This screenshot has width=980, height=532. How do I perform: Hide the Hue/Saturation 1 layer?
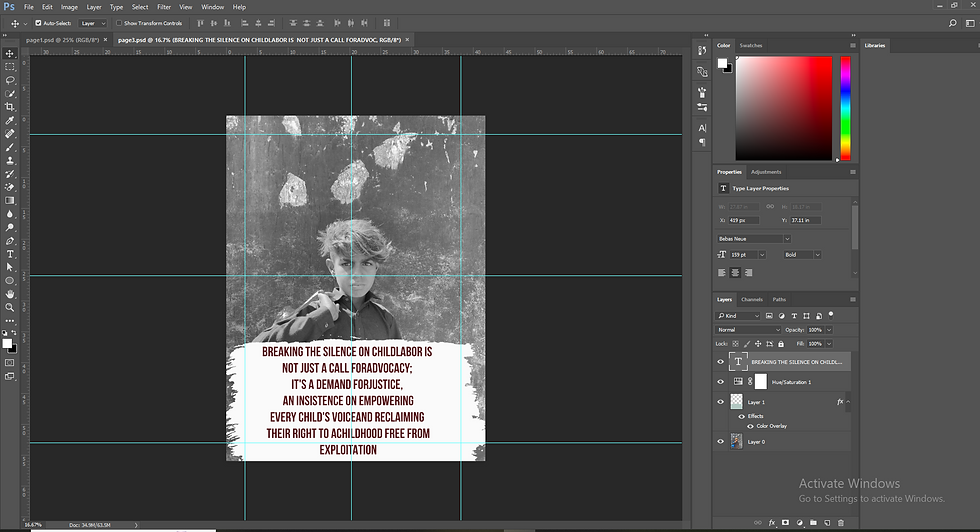point(720,382)
